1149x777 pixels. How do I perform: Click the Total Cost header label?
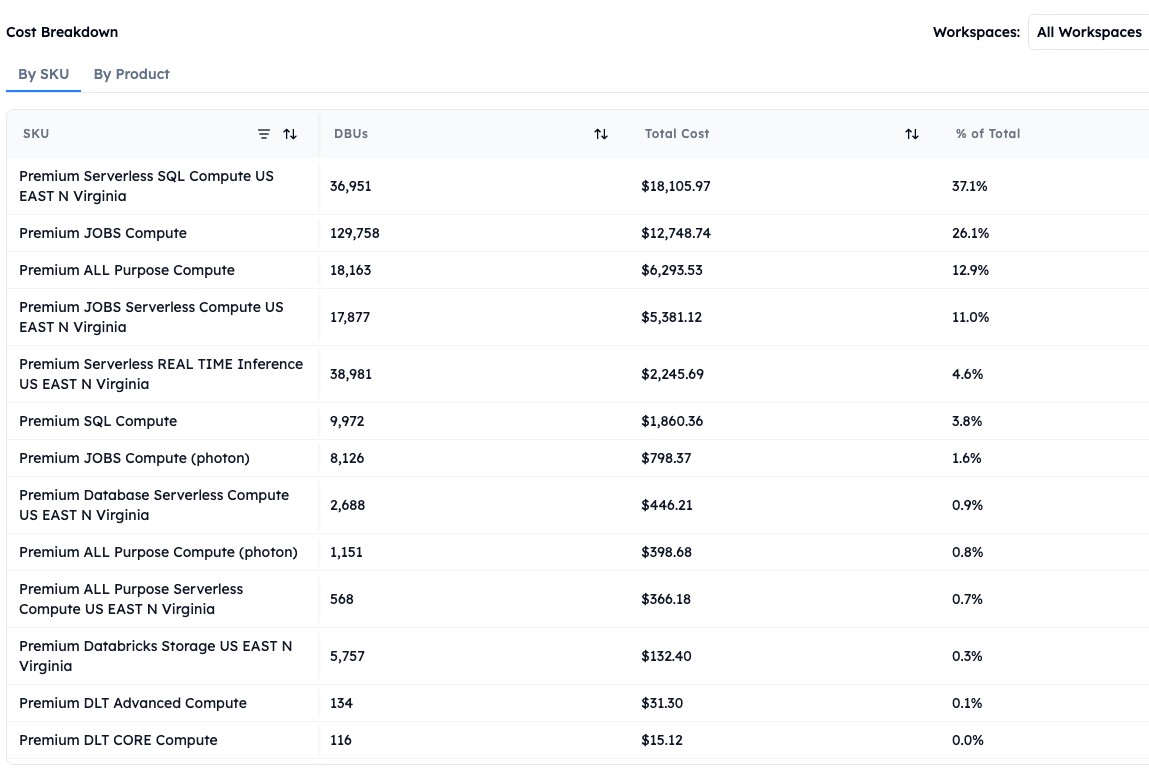(x=677, y=133)
